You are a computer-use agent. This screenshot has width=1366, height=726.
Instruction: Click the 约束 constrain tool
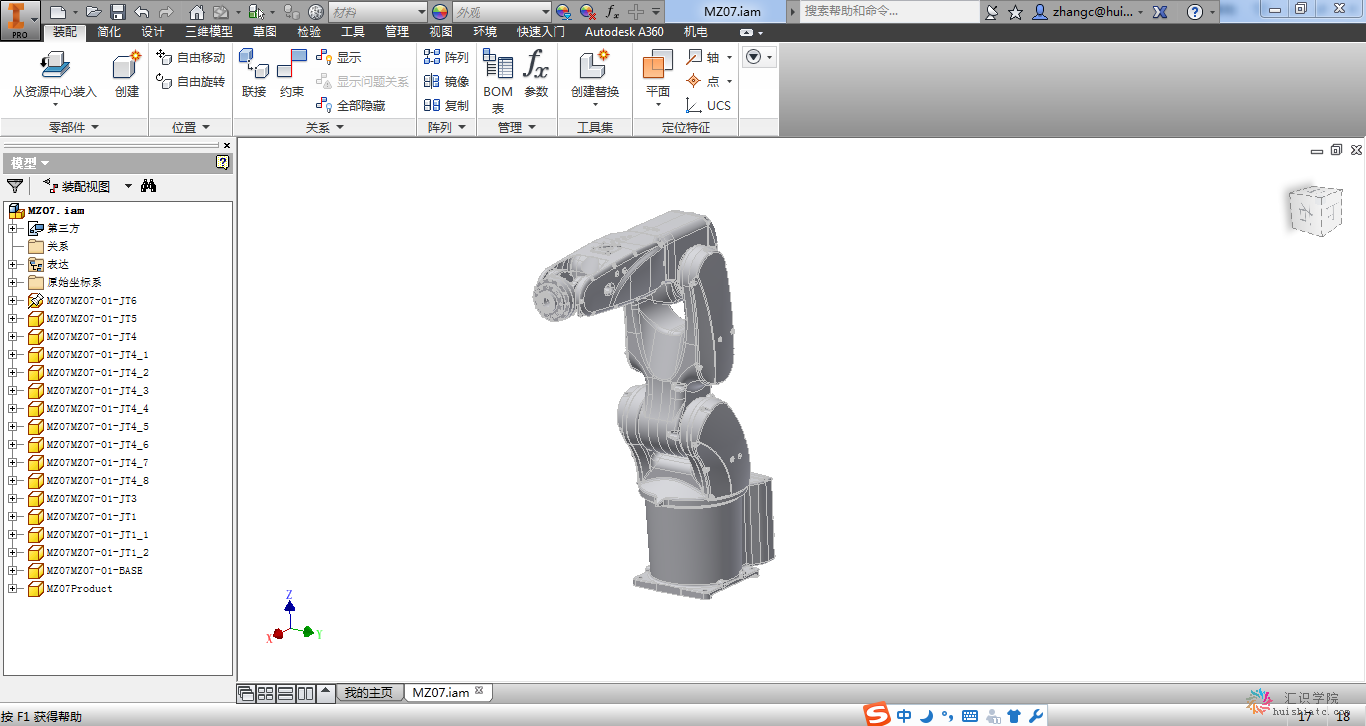click(x=292, y=75)
